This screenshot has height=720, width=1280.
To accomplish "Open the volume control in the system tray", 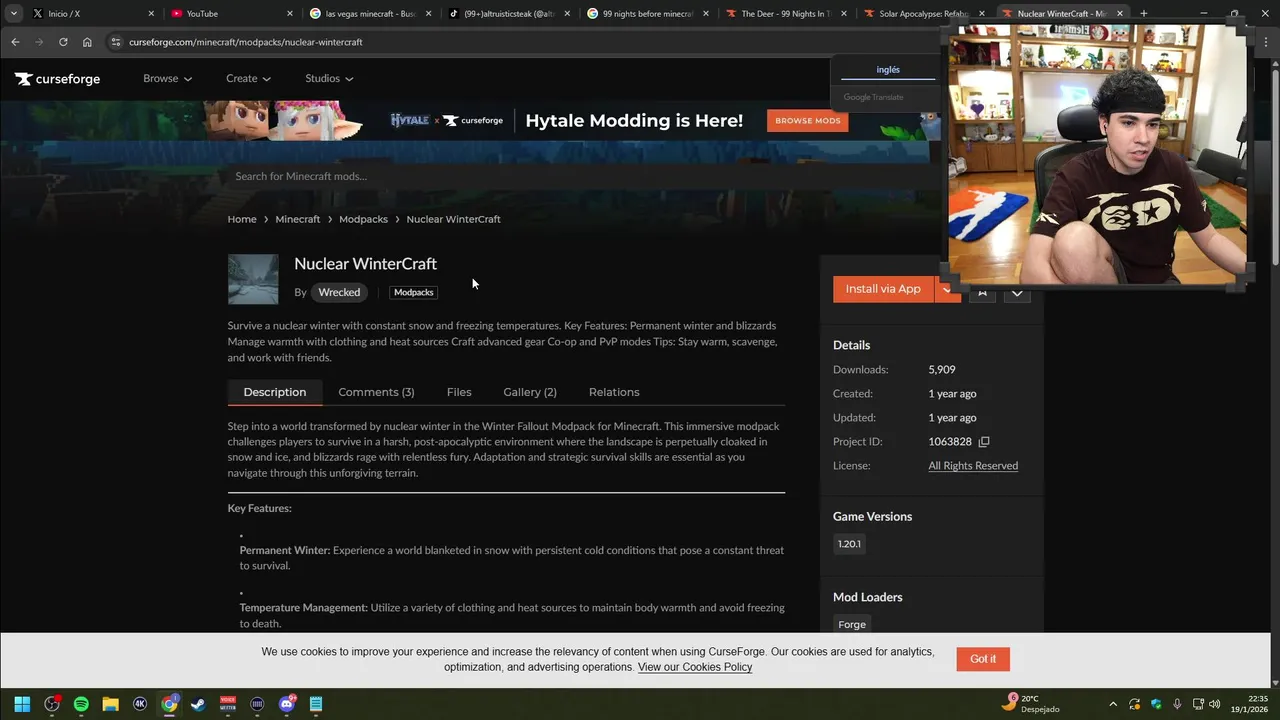I will 1214,704.
